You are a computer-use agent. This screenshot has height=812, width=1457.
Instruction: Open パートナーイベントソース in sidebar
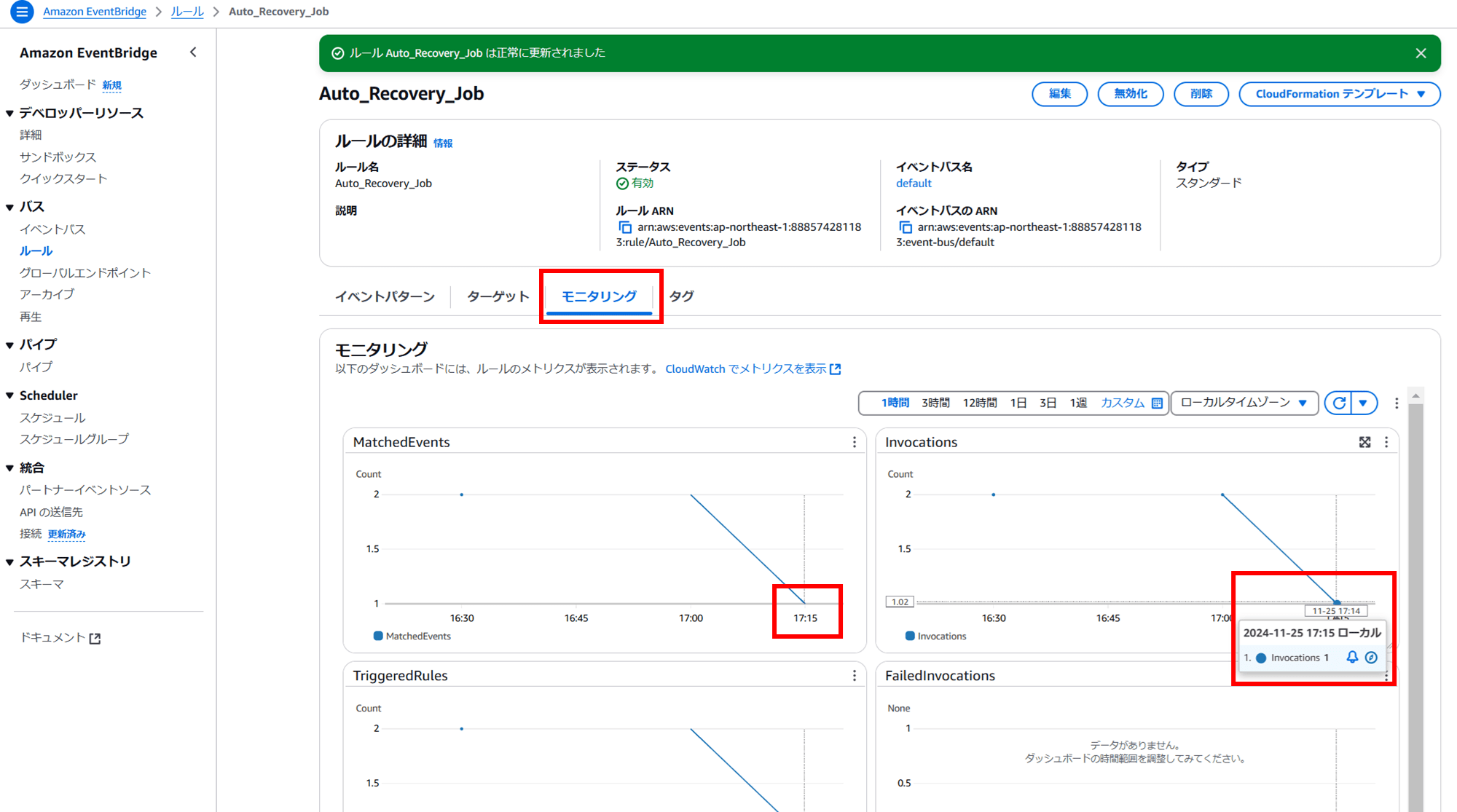(85, 490)
